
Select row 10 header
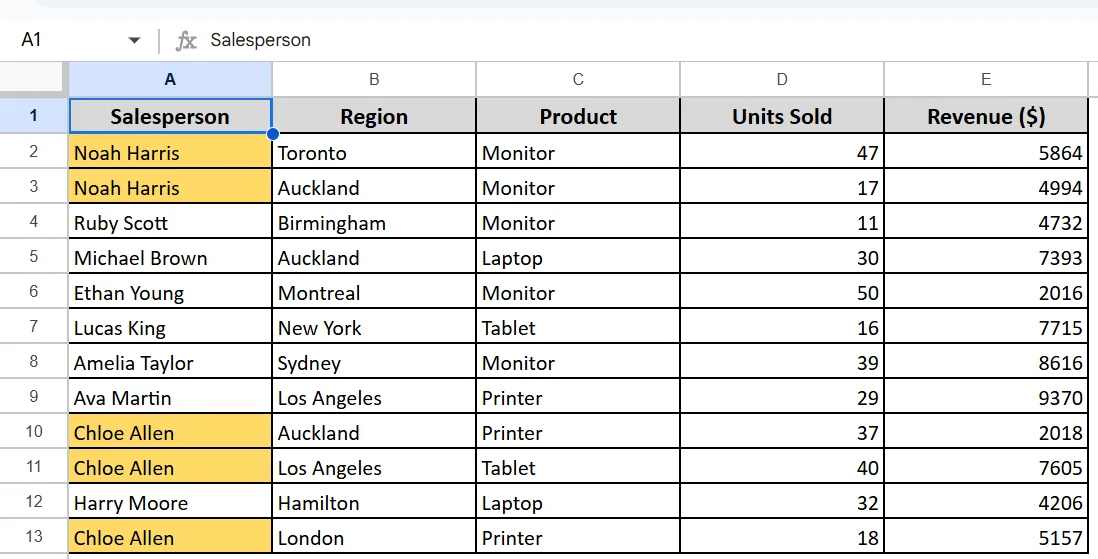click(x=34, y=431)
